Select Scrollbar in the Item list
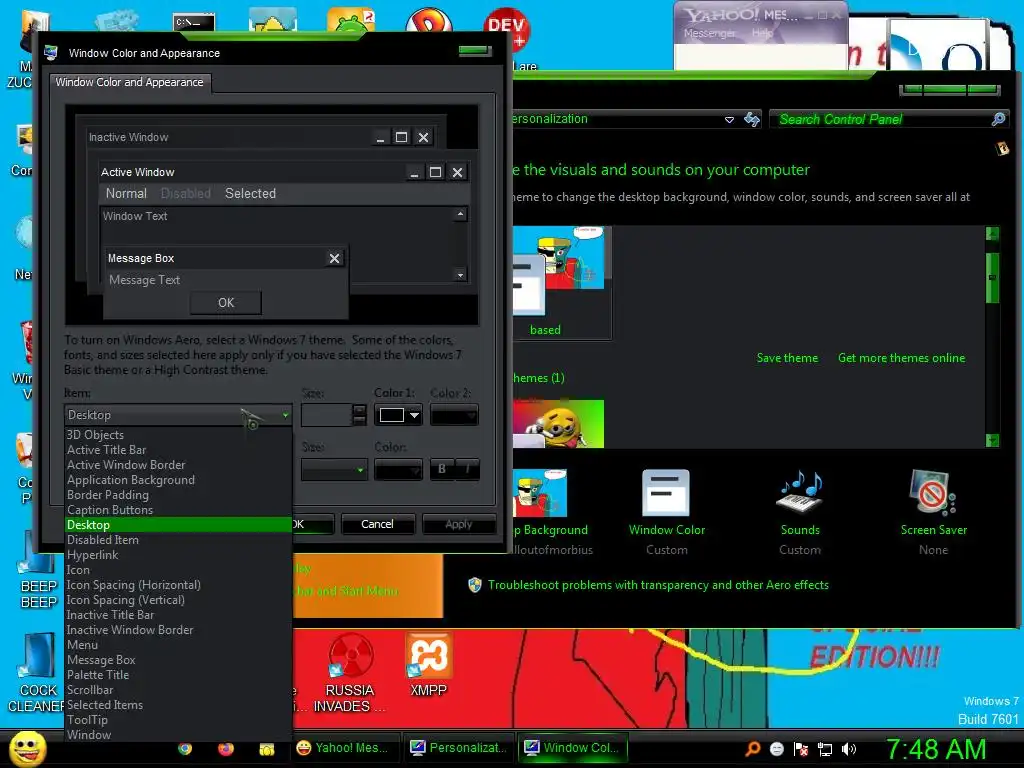 [x=178, y=690]
